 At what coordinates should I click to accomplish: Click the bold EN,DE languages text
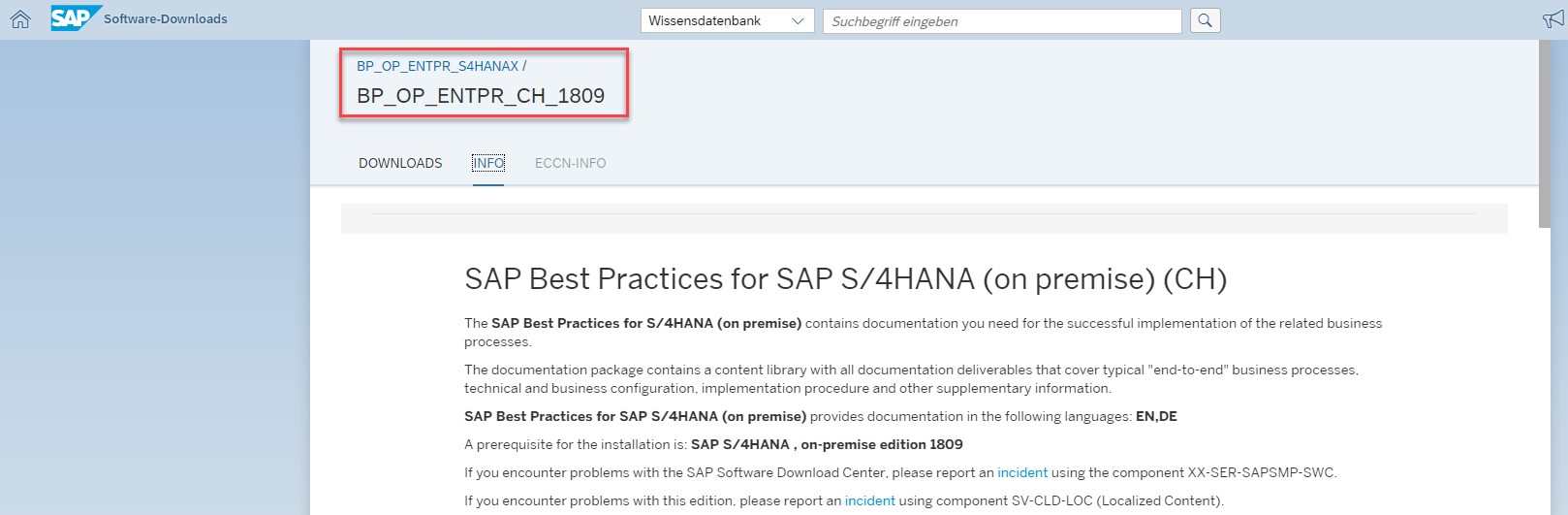(x=1156, y=416)
